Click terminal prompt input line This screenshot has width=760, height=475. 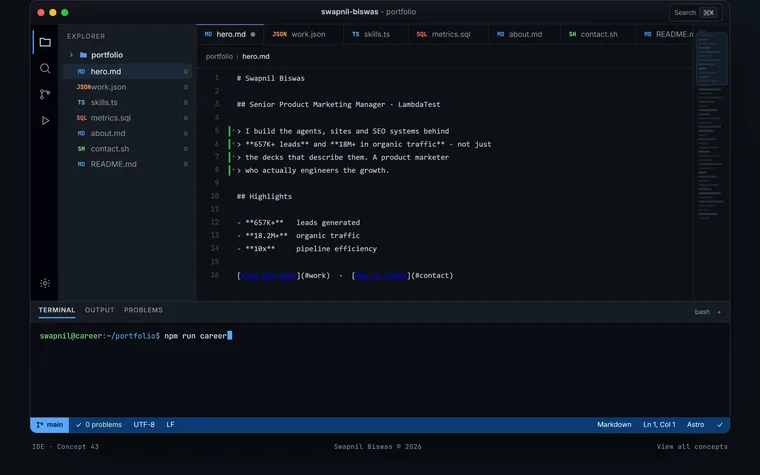pos(380,336)
